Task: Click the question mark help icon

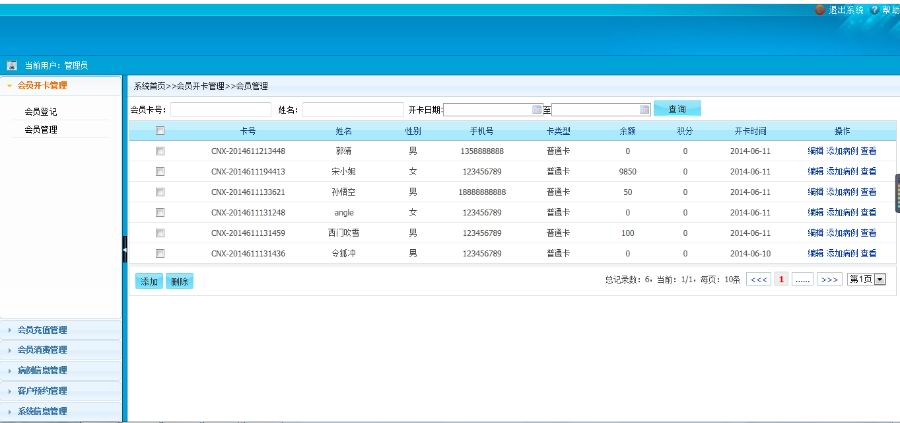Action: tap(875, 10)
